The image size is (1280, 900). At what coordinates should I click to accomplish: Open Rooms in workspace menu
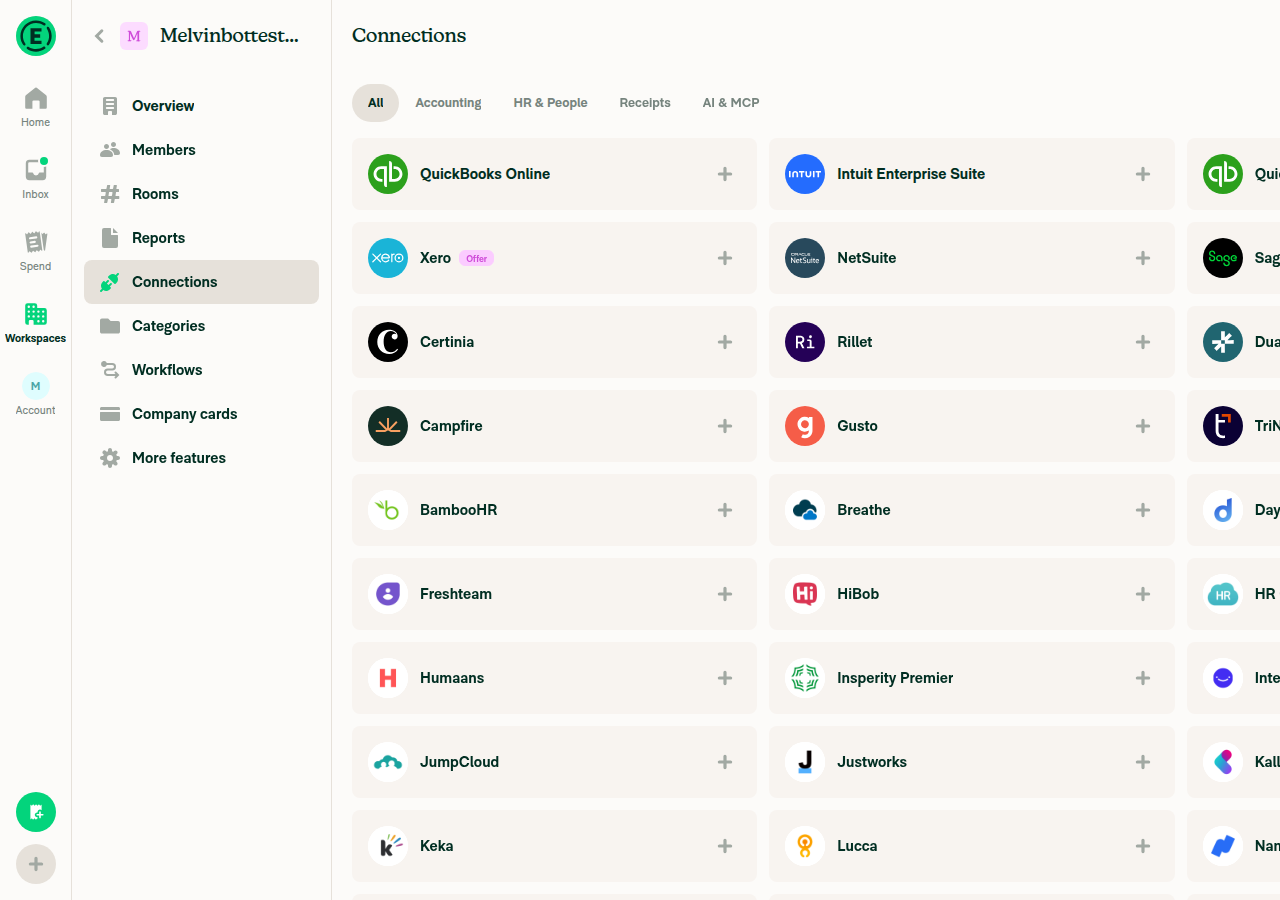[201, 194]
